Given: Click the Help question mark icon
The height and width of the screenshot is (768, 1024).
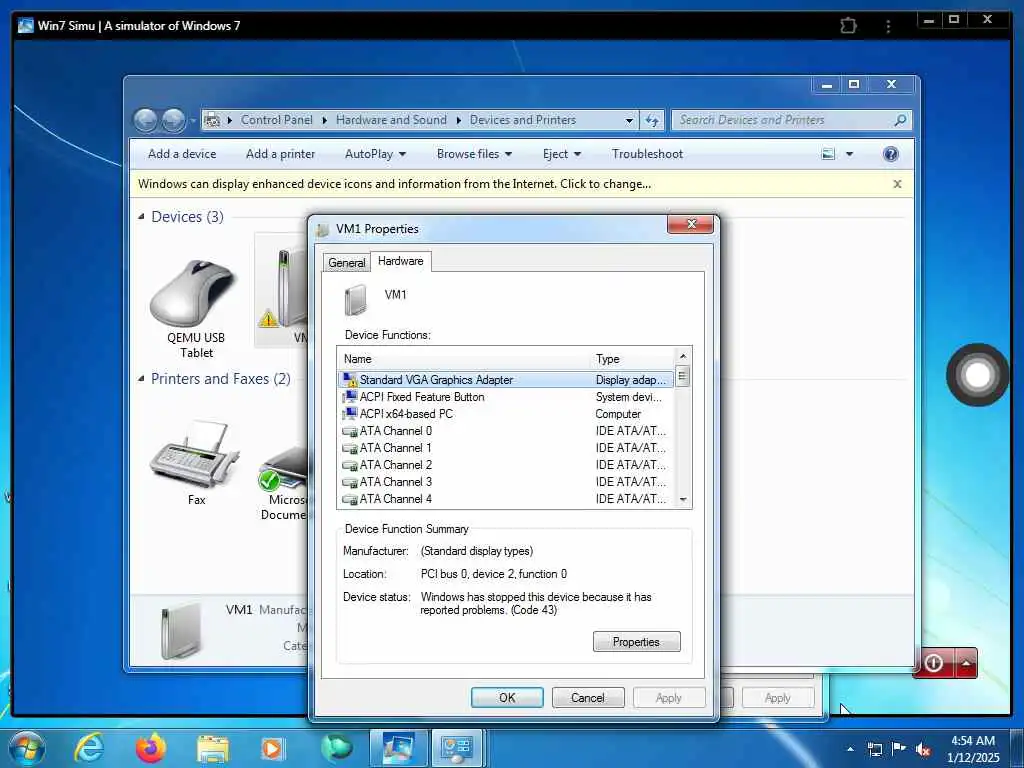Looking at the screenshot, I should [890, 154].
